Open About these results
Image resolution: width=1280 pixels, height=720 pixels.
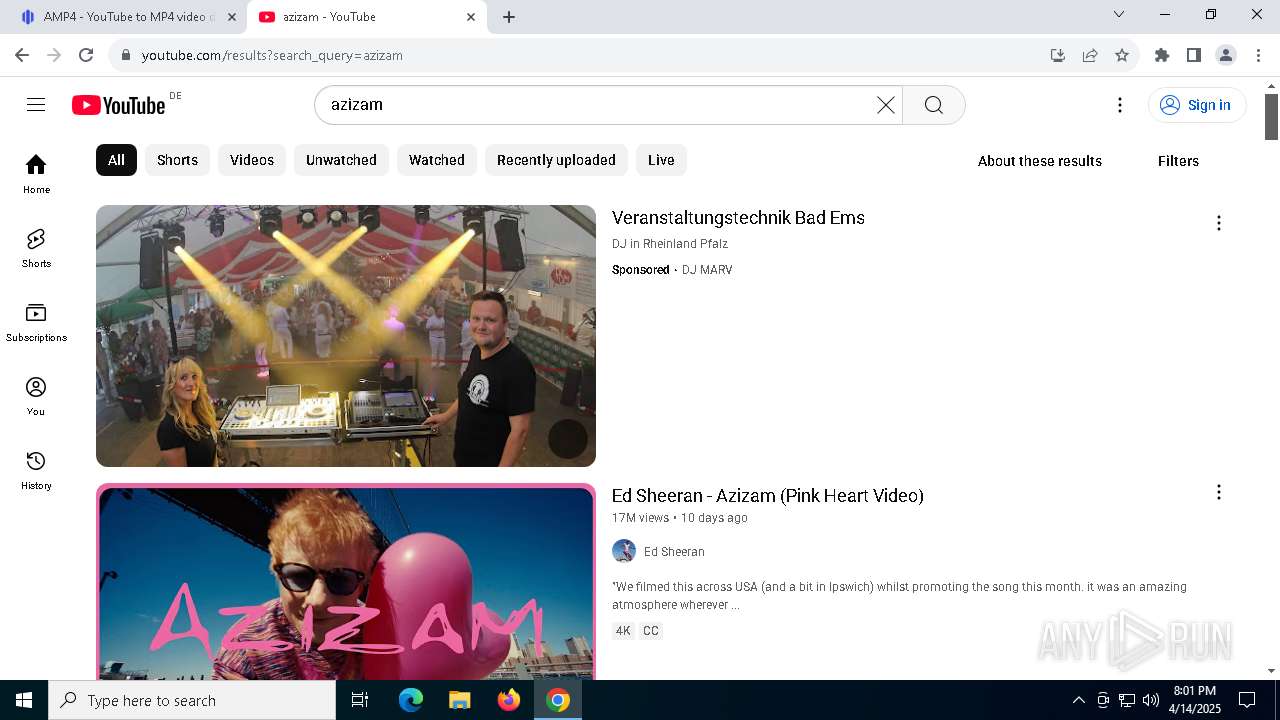tap(1040, 161)
